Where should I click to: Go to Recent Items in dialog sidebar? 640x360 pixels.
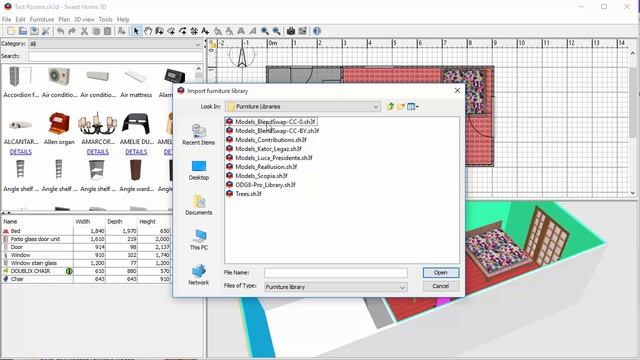coord(198,134)
